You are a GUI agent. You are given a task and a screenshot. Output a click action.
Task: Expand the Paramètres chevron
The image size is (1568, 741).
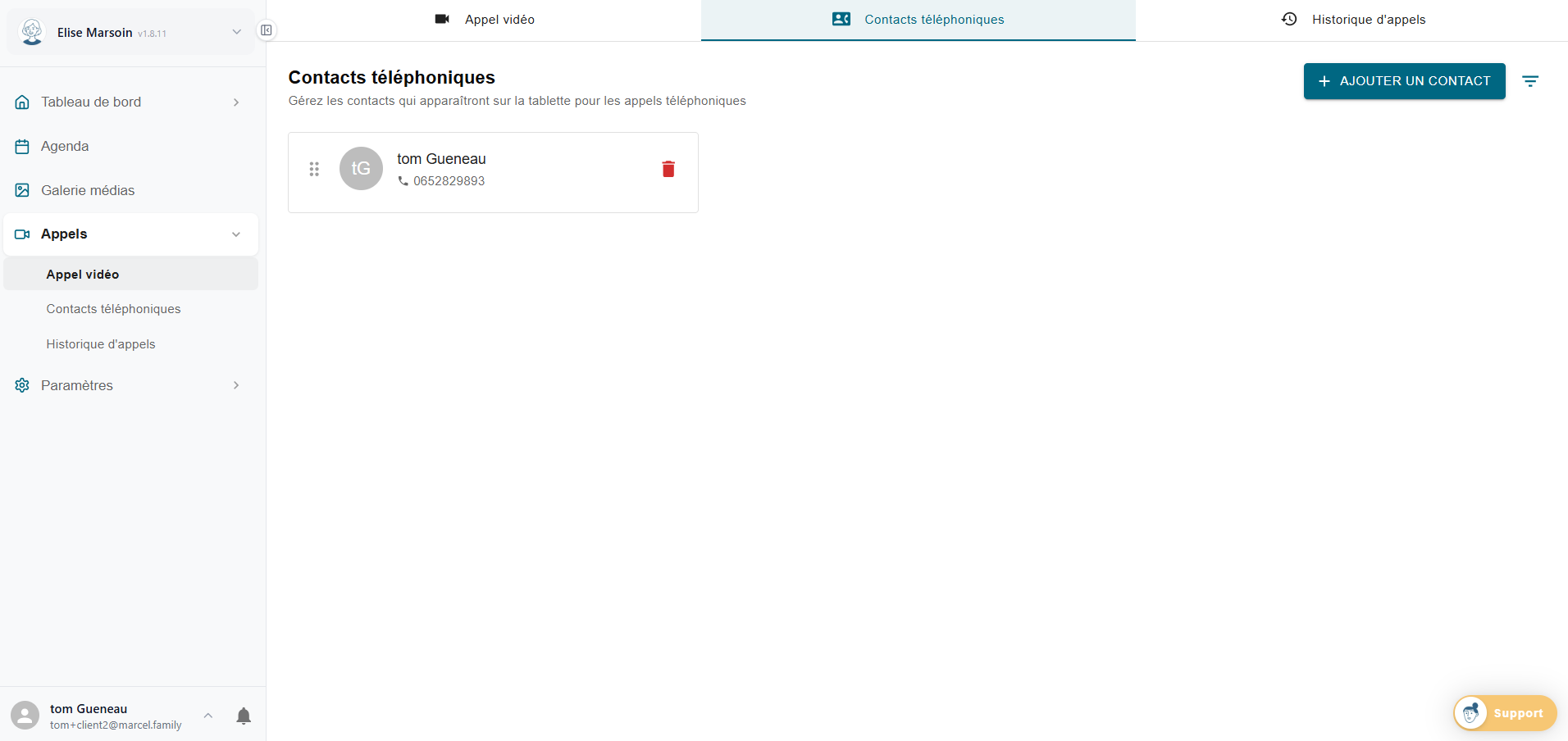tap(236, 385)
